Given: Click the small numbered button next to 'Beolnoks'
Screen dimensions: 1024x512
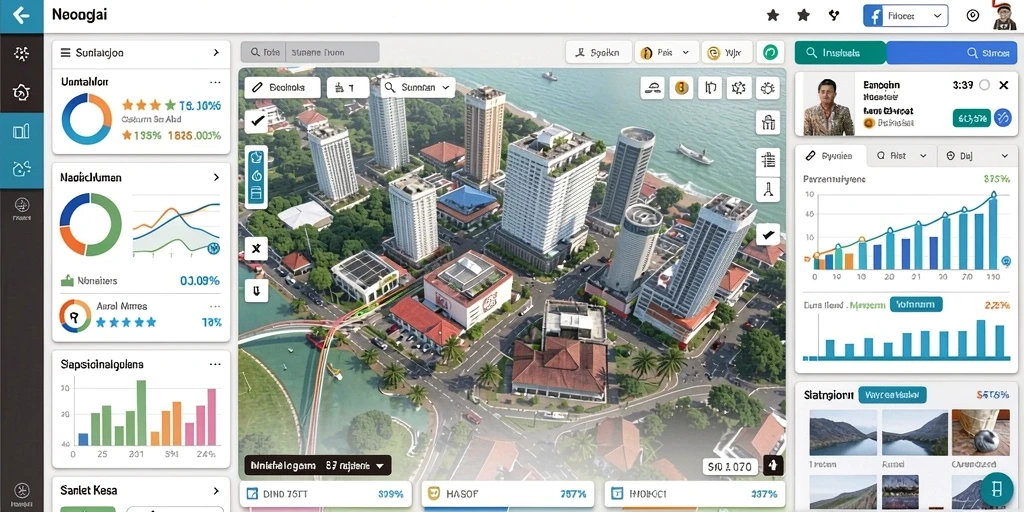Looking at the screenshot, I should point(347,87).
